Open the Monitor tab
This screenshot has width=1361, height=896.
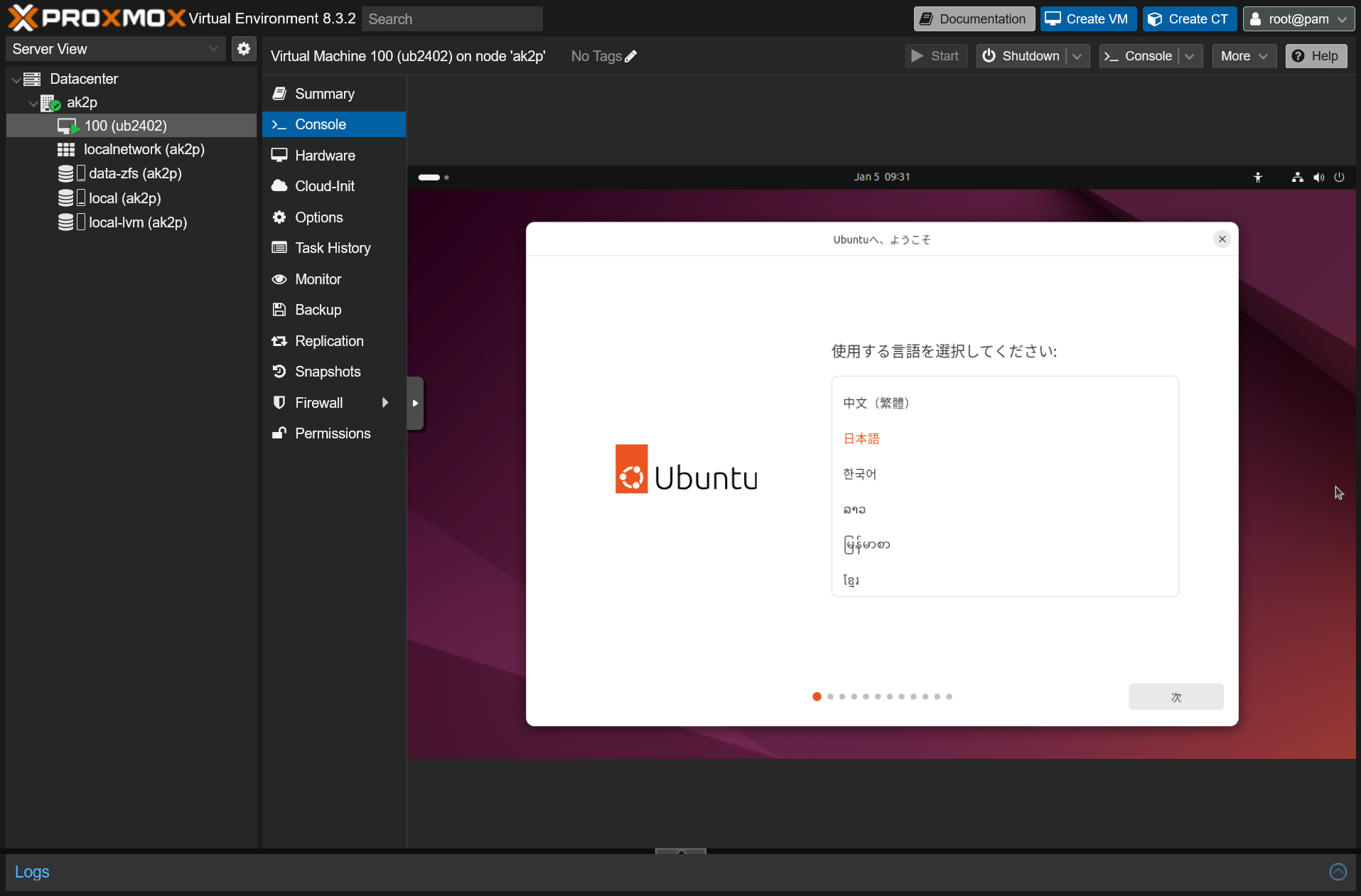tap(334, 279)
